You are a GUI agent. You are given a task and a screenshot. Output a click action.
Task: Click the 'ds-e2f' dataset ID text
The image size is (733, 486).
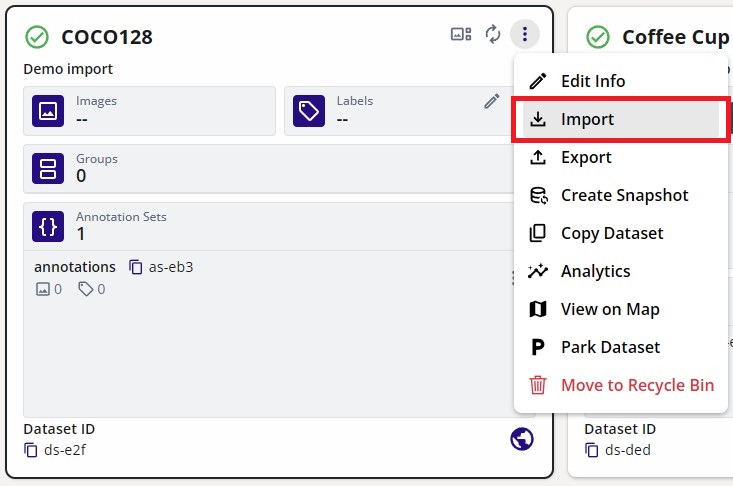65,450
